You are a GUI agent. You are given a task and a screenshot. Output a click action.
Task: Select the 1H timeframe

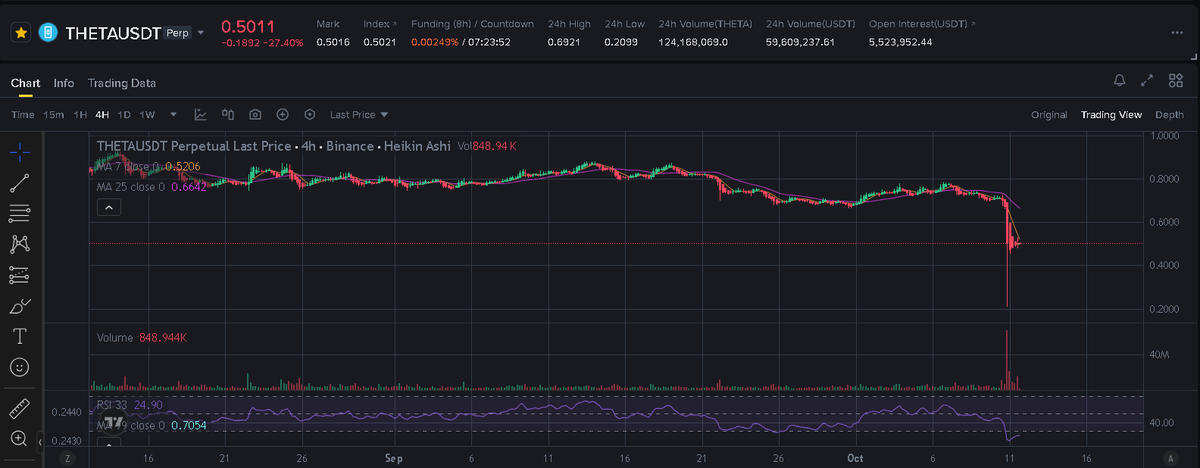[80, 115]
